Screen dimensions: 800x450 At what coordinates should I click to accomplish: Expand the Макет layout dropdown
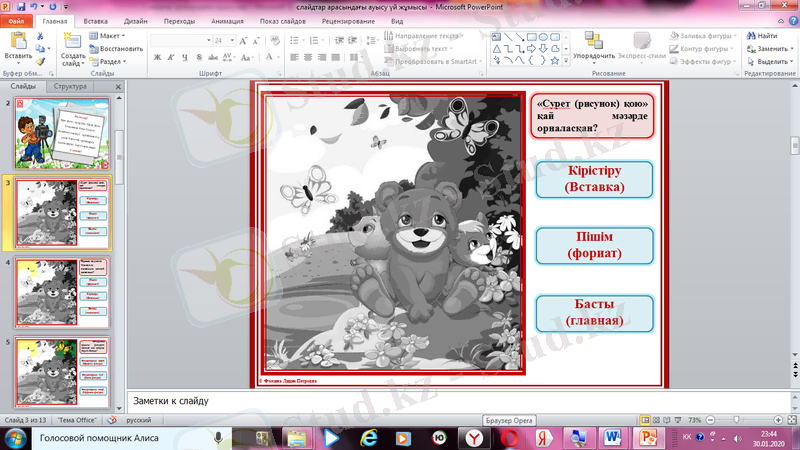point(111,36)
